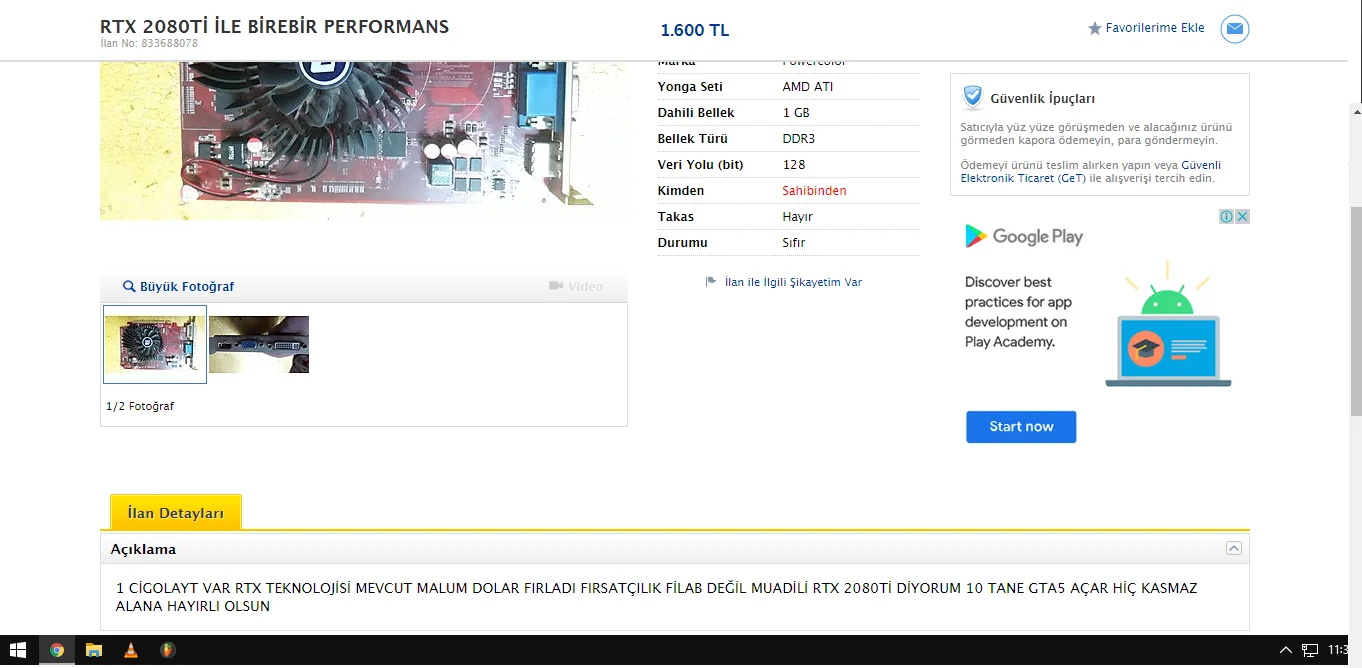
Task: Click İlan No: 833688078 text
Action: (149, 44)
